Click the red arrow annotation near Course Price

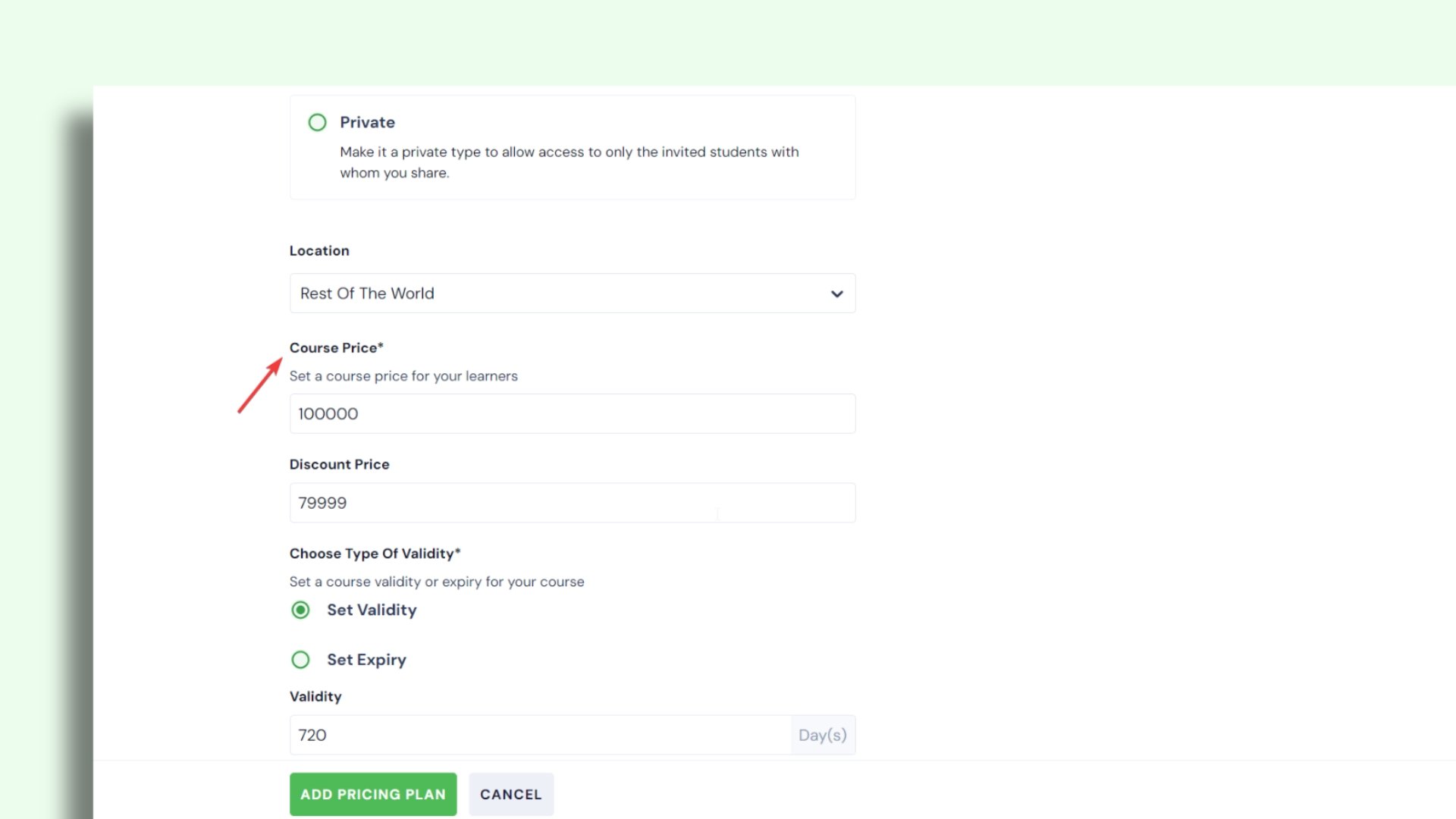[260, 386]
